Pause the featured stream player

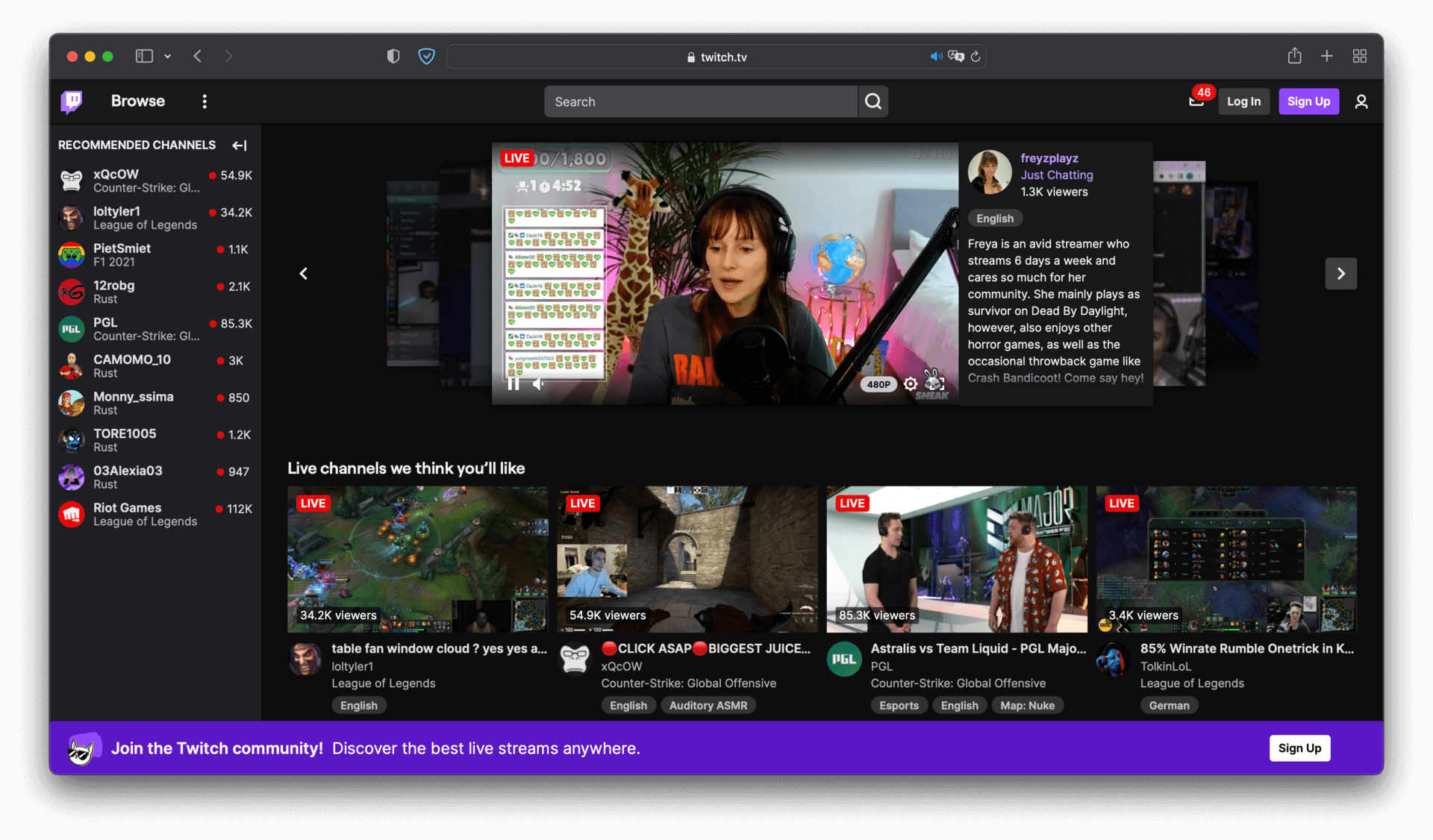[513, 384]
